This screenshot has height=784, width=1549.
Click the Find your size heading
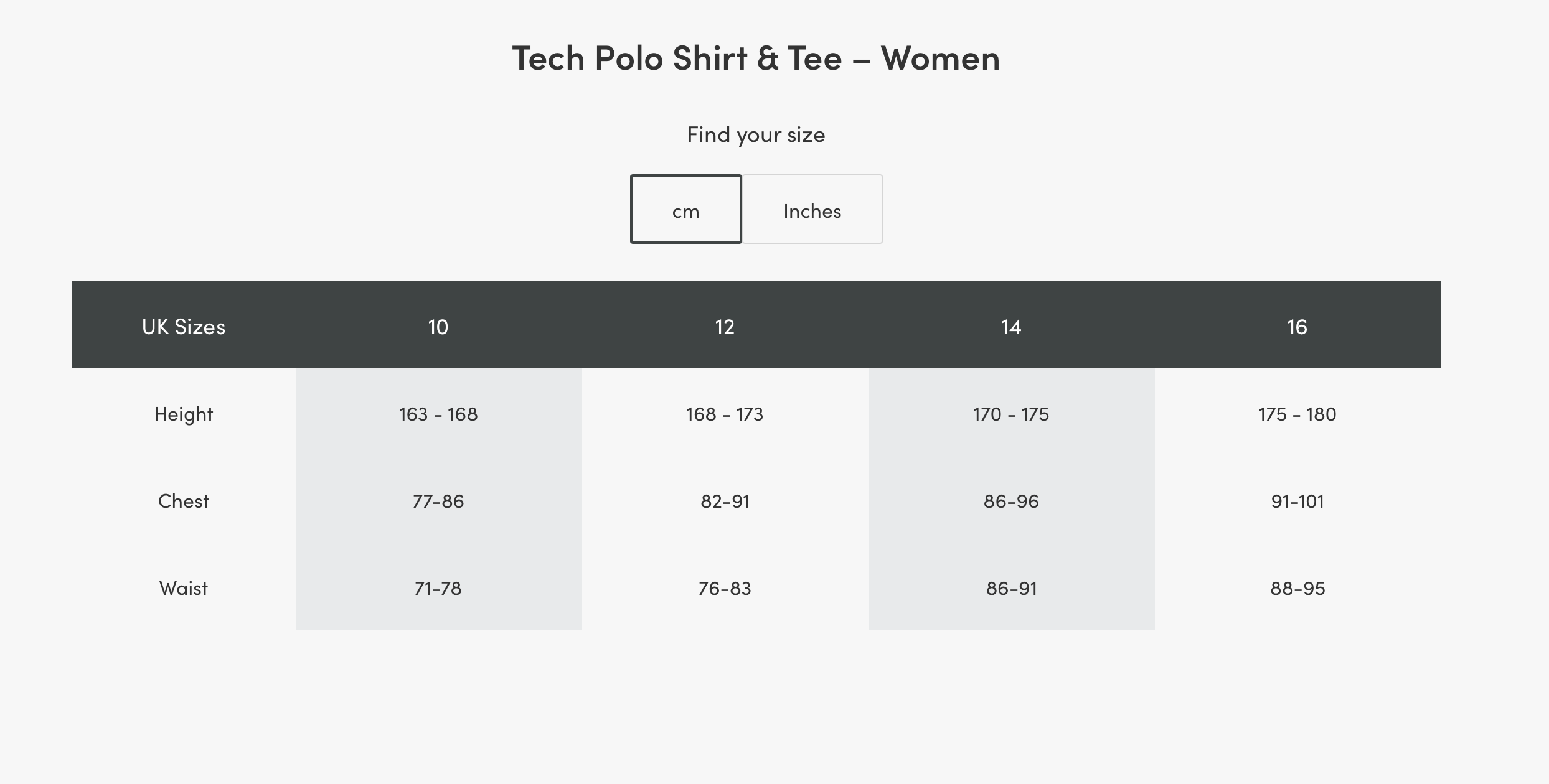(x=756, y=134)
